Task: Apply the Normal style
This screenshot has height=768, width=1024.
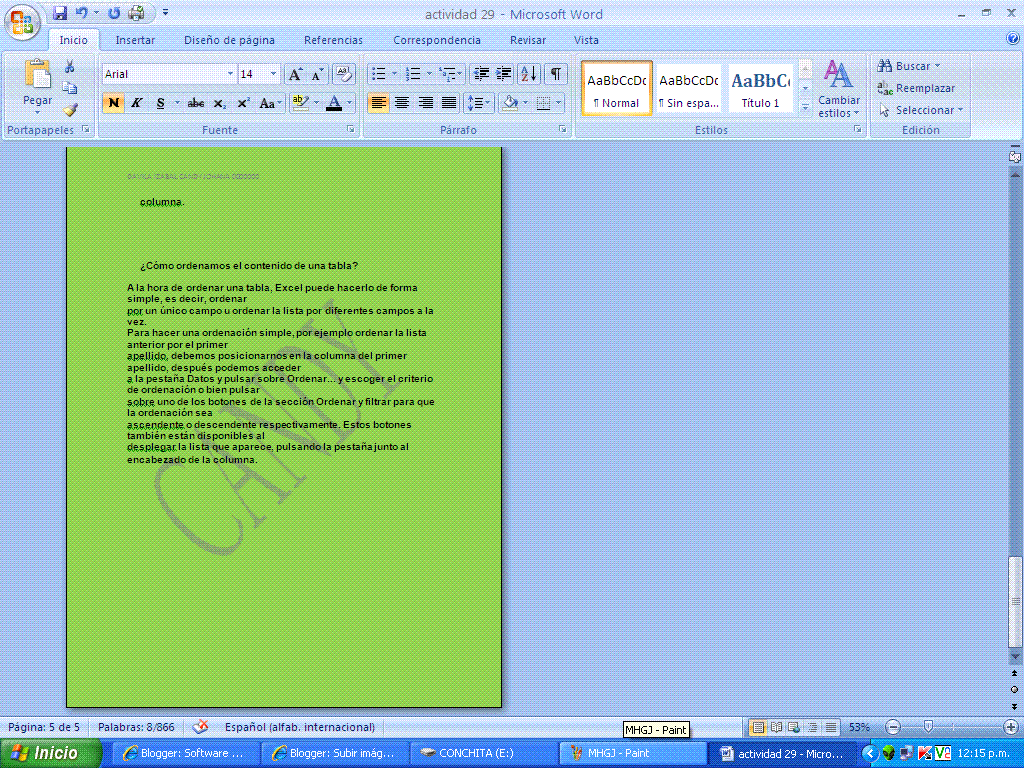Action: coord(616,88)
